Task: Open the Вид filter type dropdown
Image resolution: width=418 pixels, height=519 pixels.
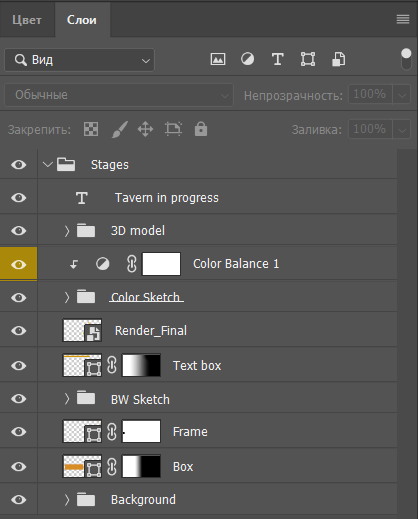Action: click(x=79, y=60)
